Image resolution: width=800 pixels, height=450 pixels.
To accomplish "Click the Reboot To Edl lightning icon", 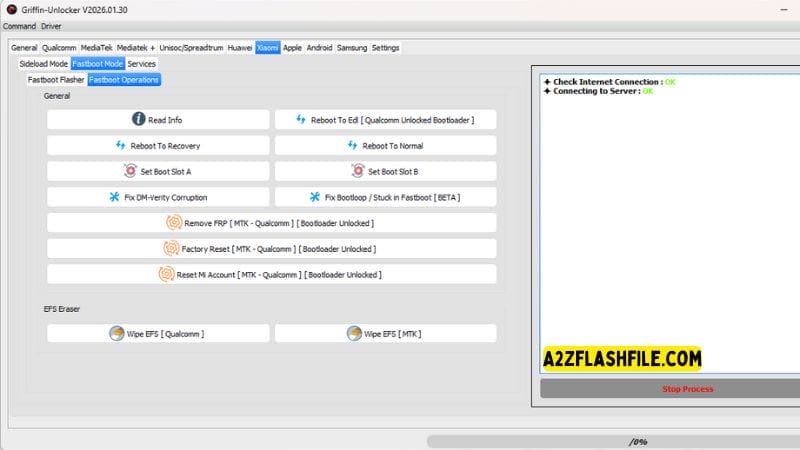I will pos(301,119).
